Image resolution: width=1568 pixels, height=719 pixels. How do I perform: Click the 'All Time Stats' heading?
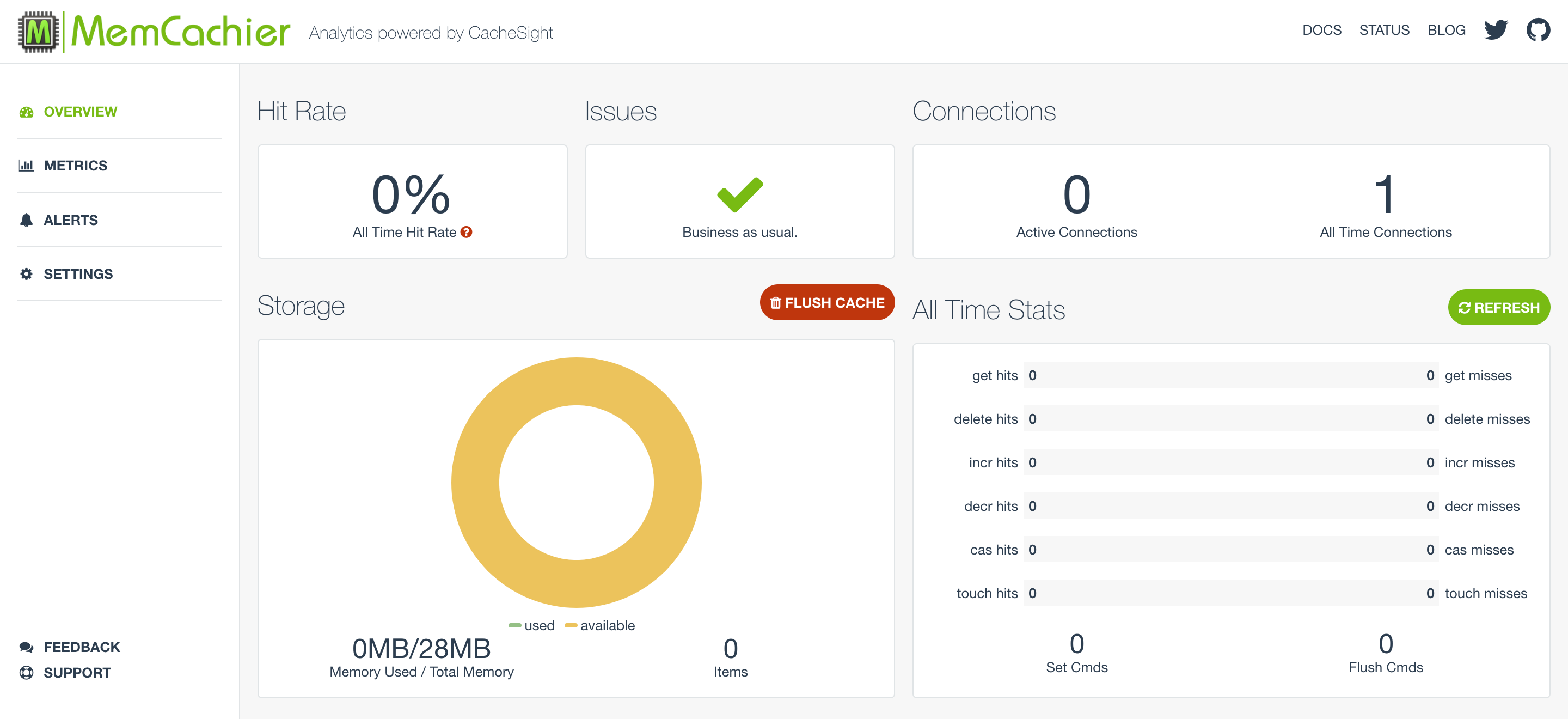tap(989, 309)
